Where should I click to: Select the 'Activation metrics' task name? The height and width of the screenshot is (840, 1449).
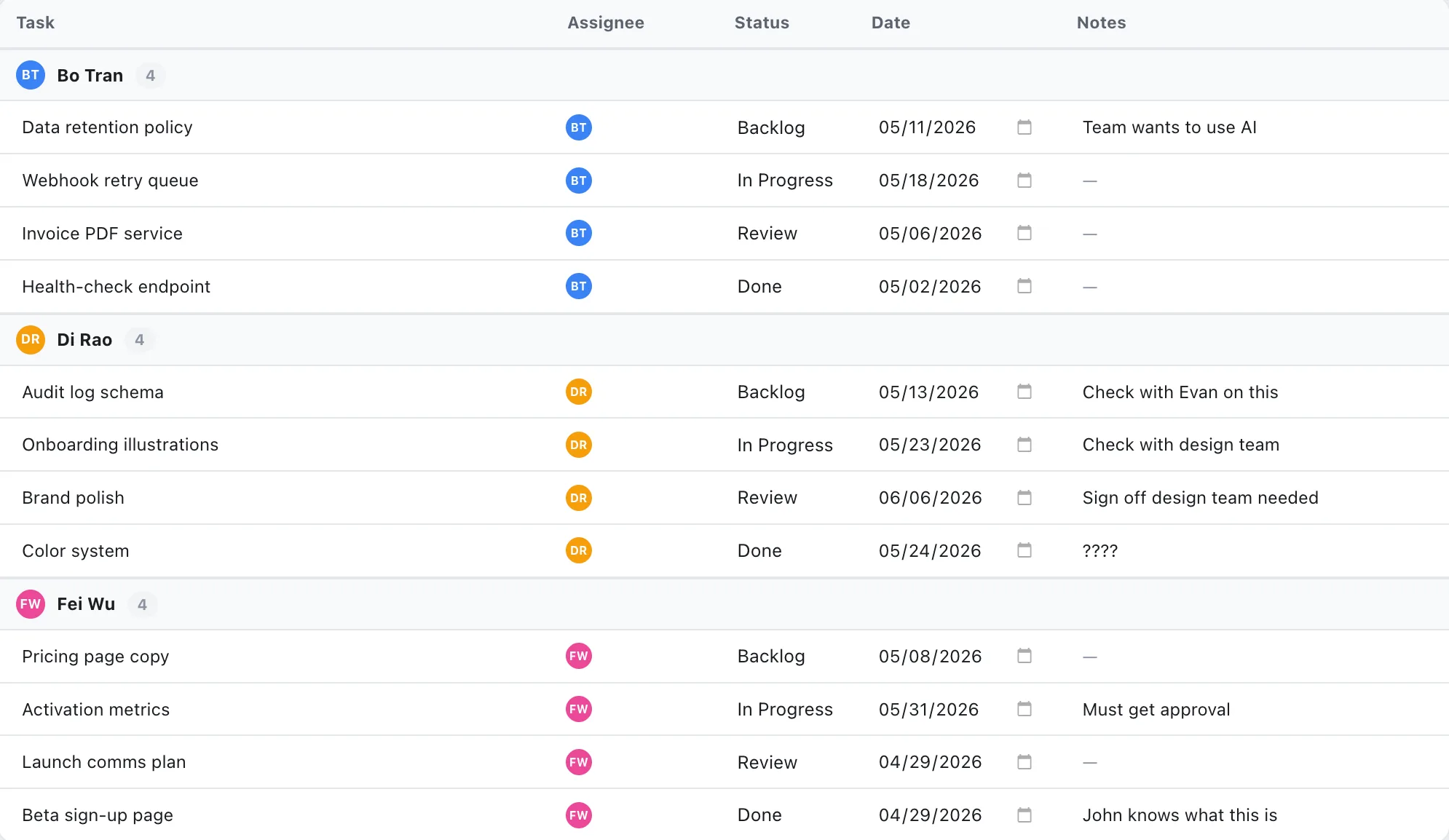click(95, 709)
